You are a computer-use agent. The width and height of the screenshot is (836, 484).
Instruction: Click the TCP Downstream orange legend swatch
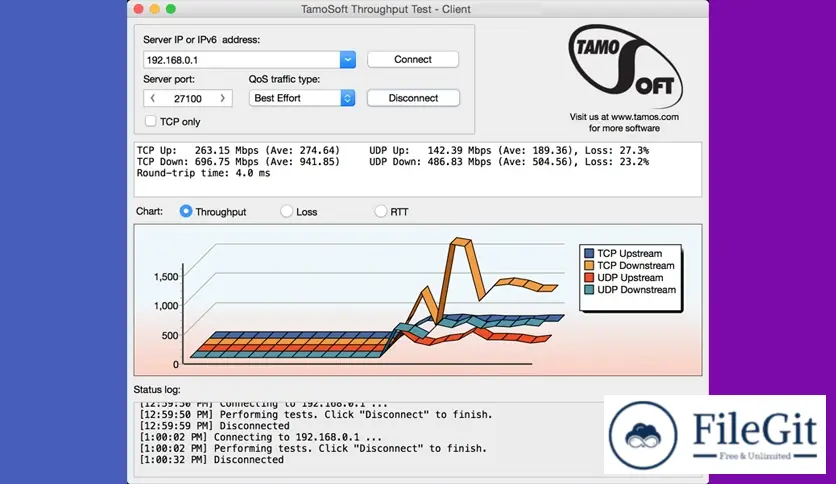[589, 265]
